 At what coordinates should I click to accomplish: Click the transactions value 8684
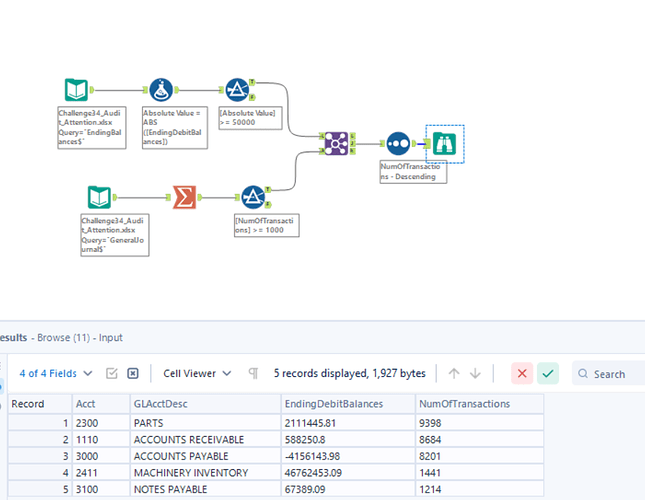(479, 440)
